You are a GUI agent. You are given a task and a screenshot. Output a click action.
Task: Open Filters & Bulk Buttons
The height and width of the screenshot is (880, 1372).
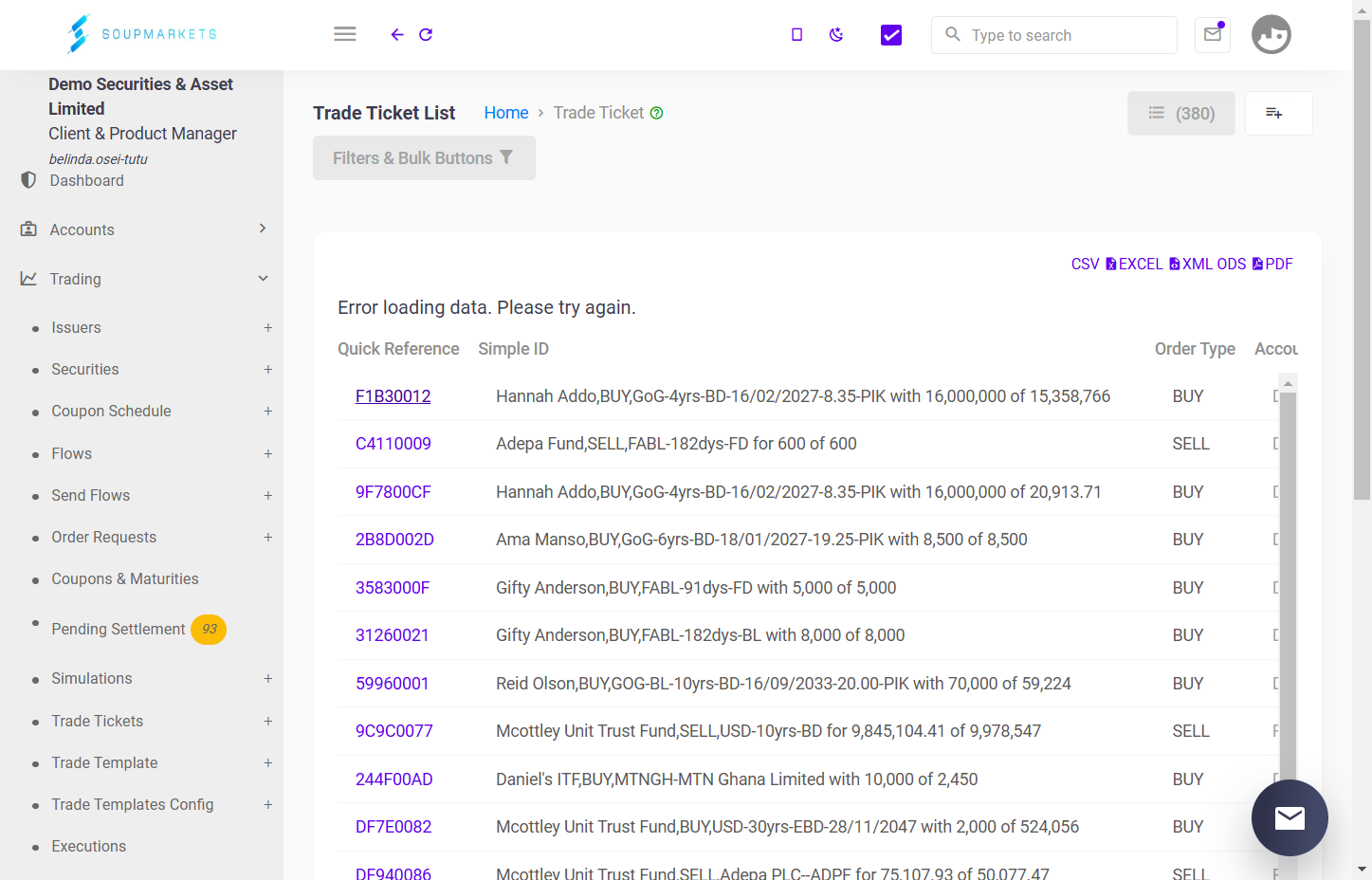(424, 157)
